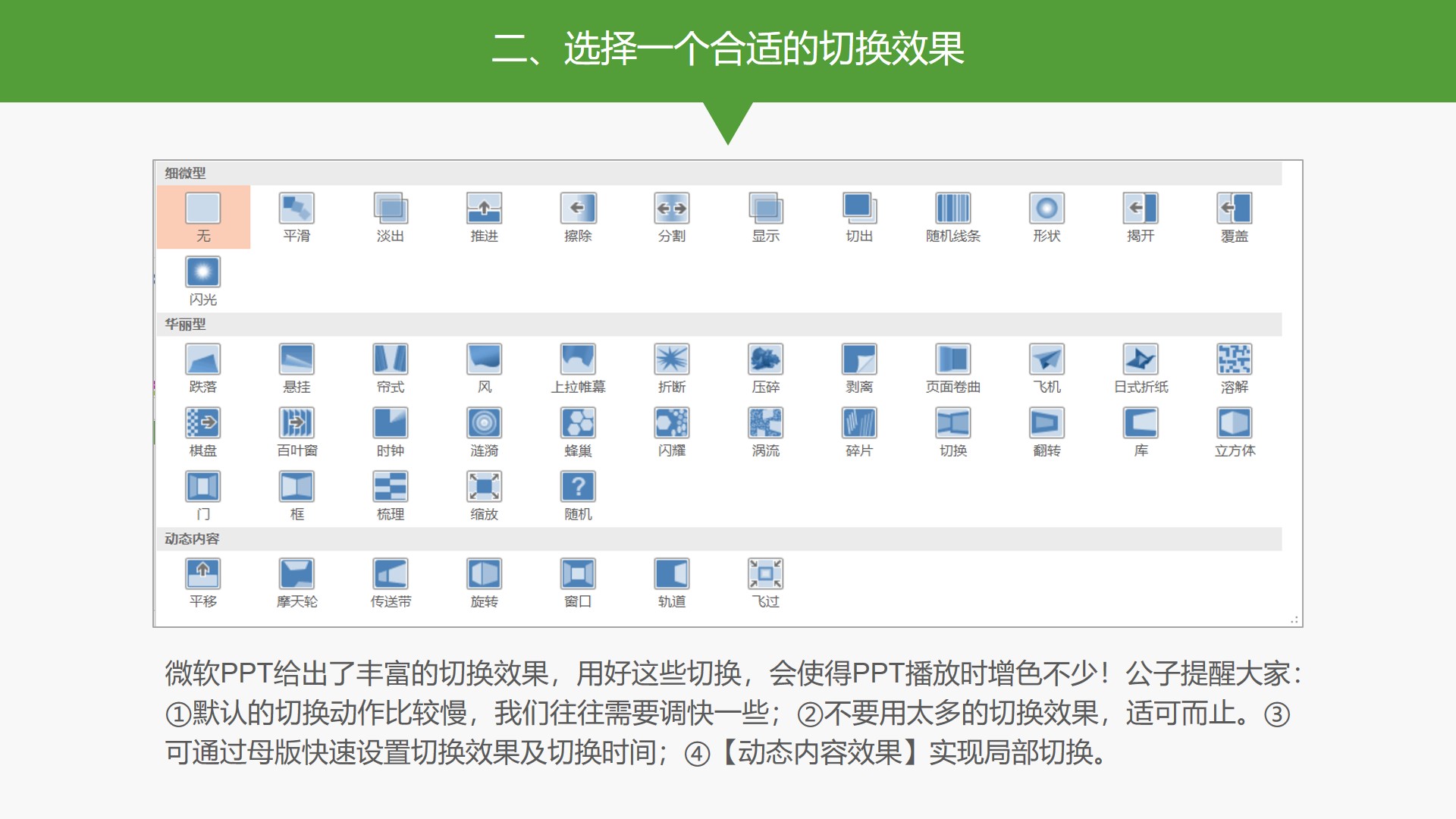The image size is (1456, 819).
Task: Apply the 蜂巢 honeycomb transition
Action: 578,431
